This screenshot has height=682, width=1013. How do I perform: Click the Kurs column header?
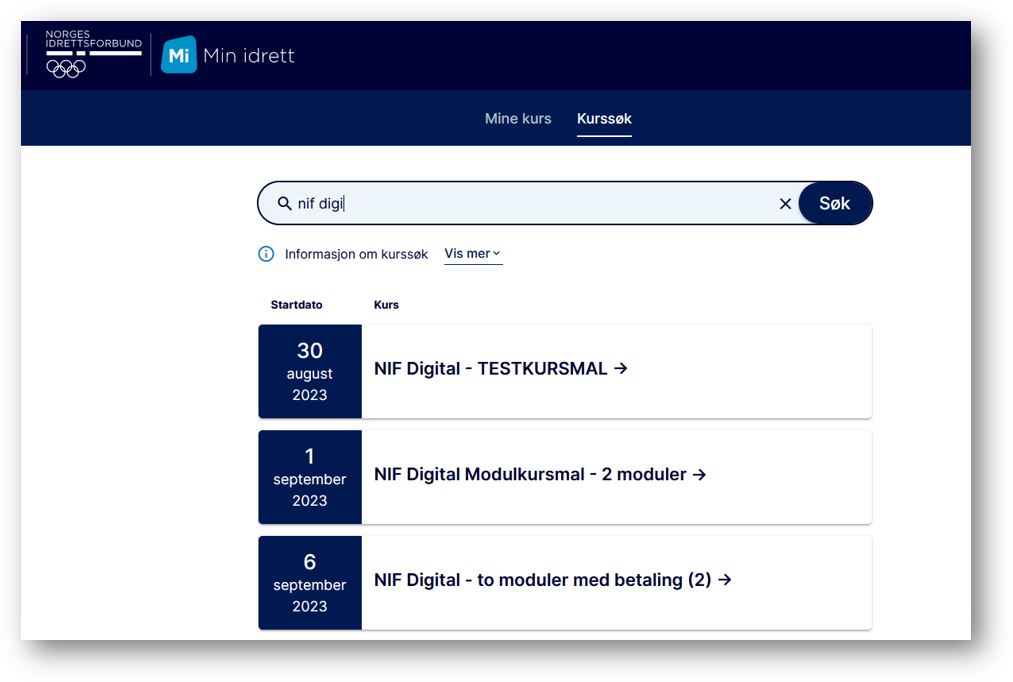point(386,305)
